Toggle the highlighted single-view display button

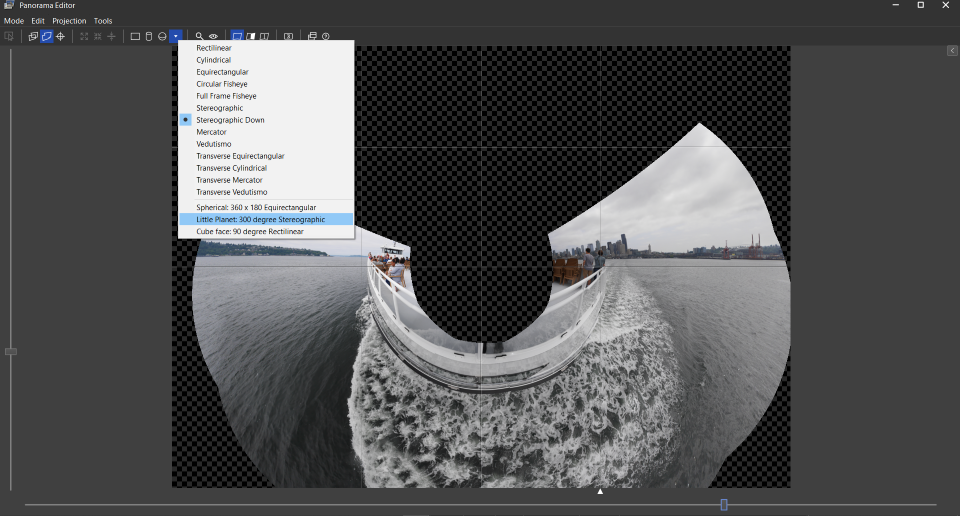pyautogui.click(x=237, y=36)
